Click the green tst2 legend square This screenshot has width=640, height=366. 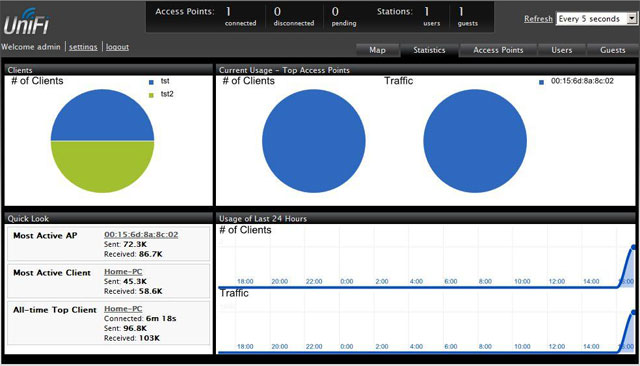[x=151, y=95]
